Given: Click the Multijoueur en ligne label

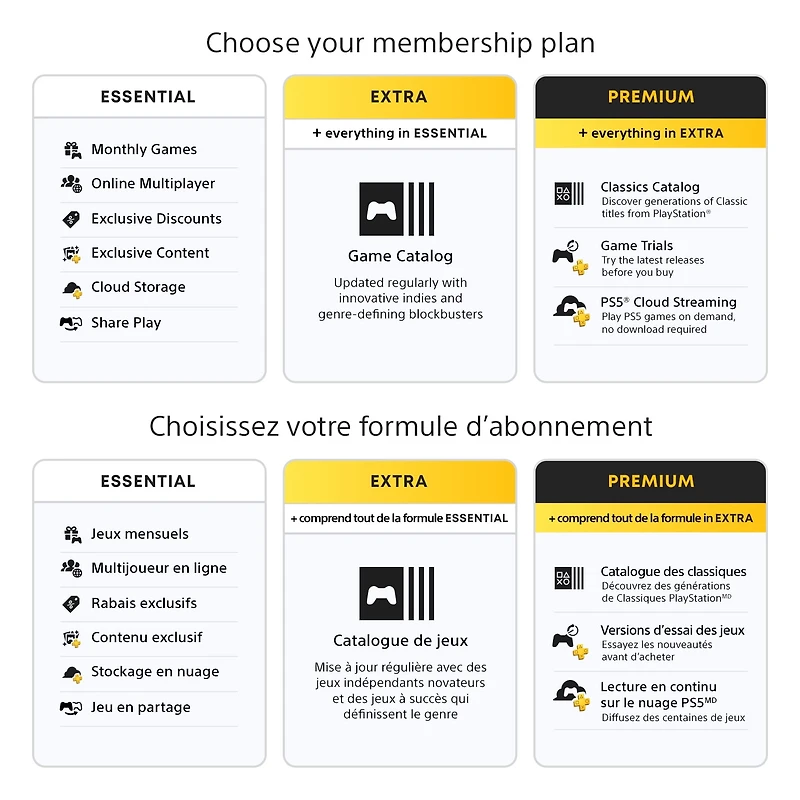Looking at the screenshot, I should tap(159, 568).
